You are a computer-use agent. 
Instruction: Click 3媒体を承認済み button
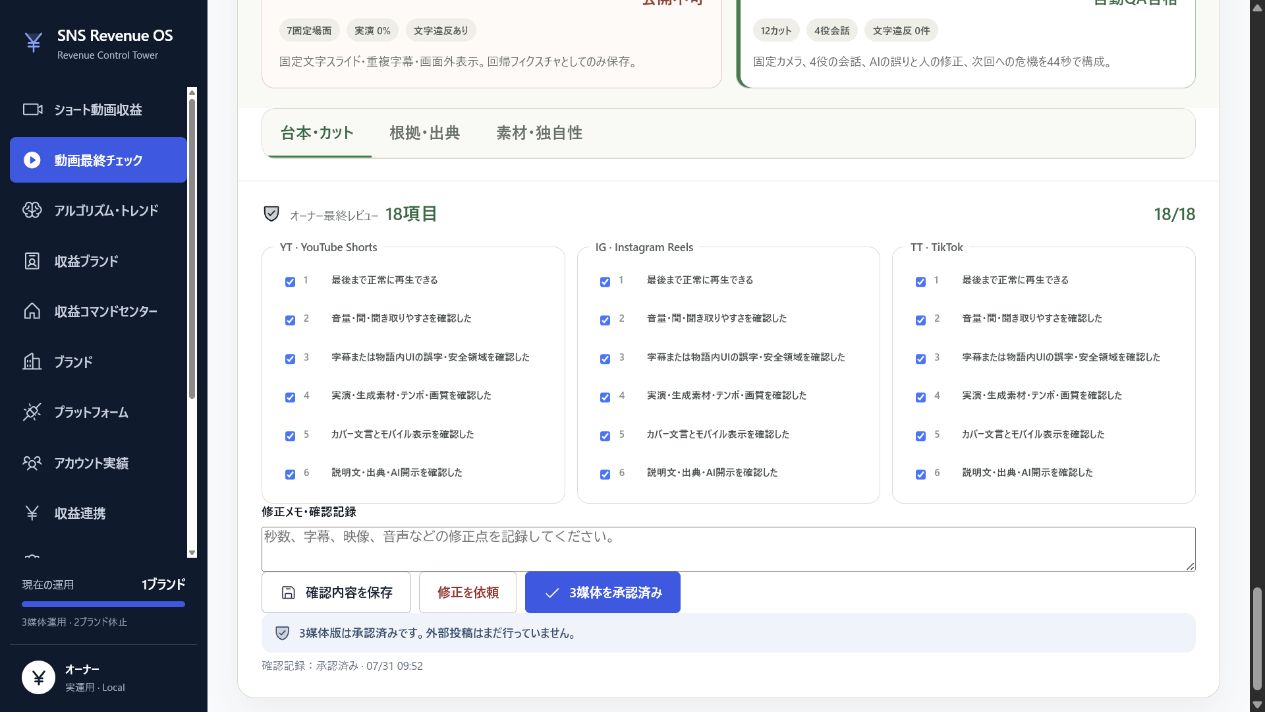click(602, 592)
